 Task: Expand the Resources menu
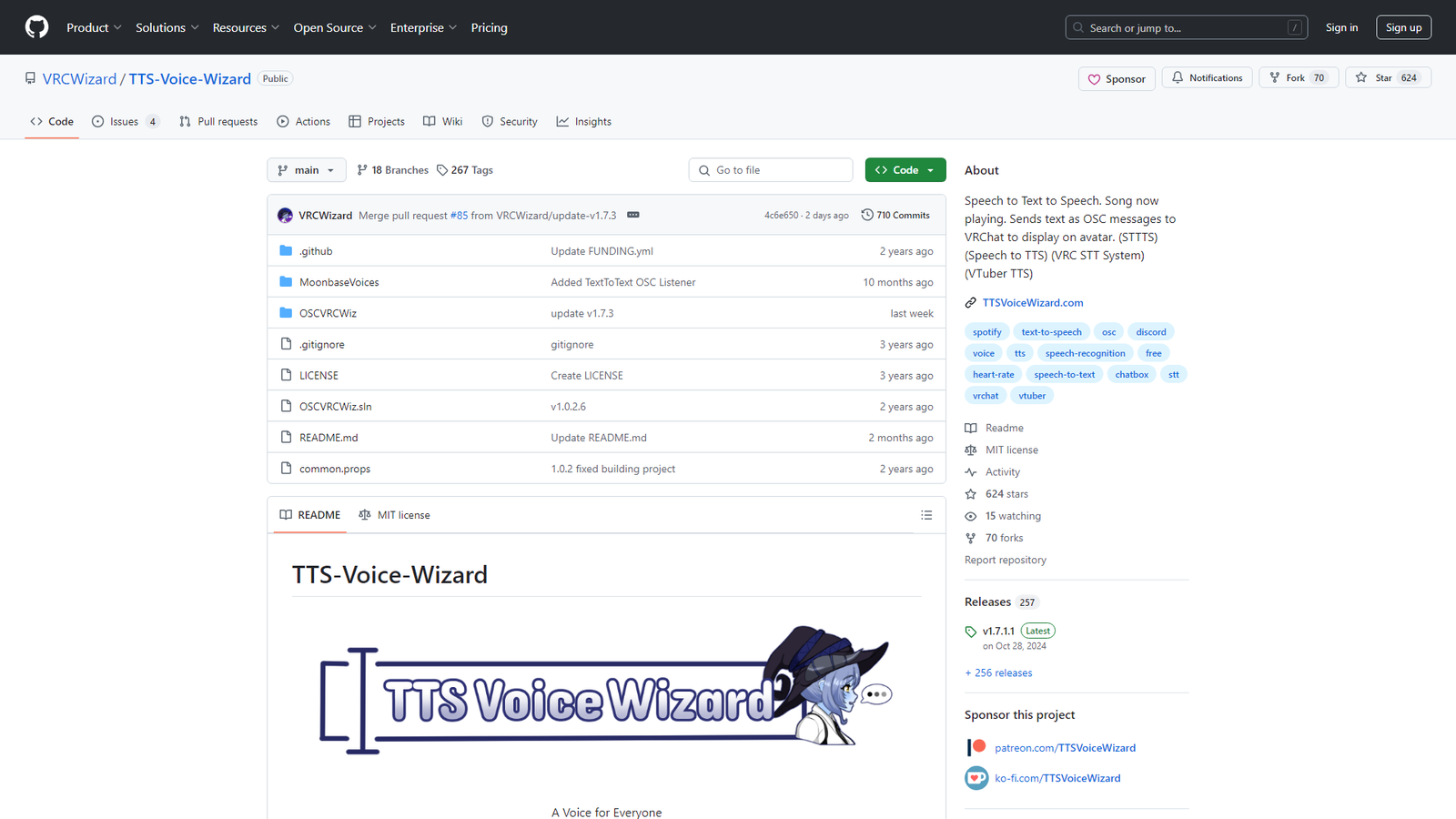[x=246, y=28]
